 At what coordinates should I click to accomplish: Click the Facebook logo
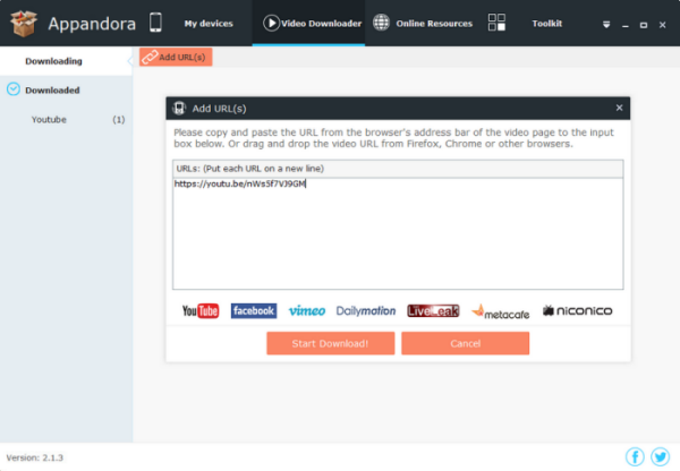[x=254, y=311]
